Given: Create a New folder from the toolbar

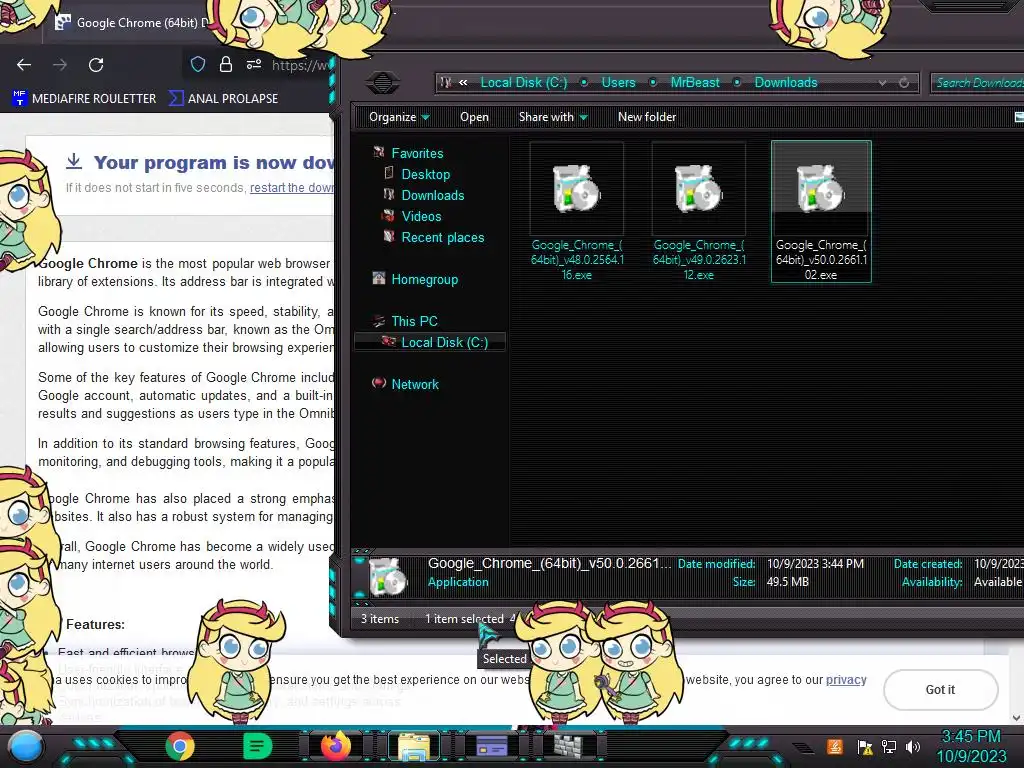Looking at the screenshot, I should pyautogui.click(x=647, y=117).
